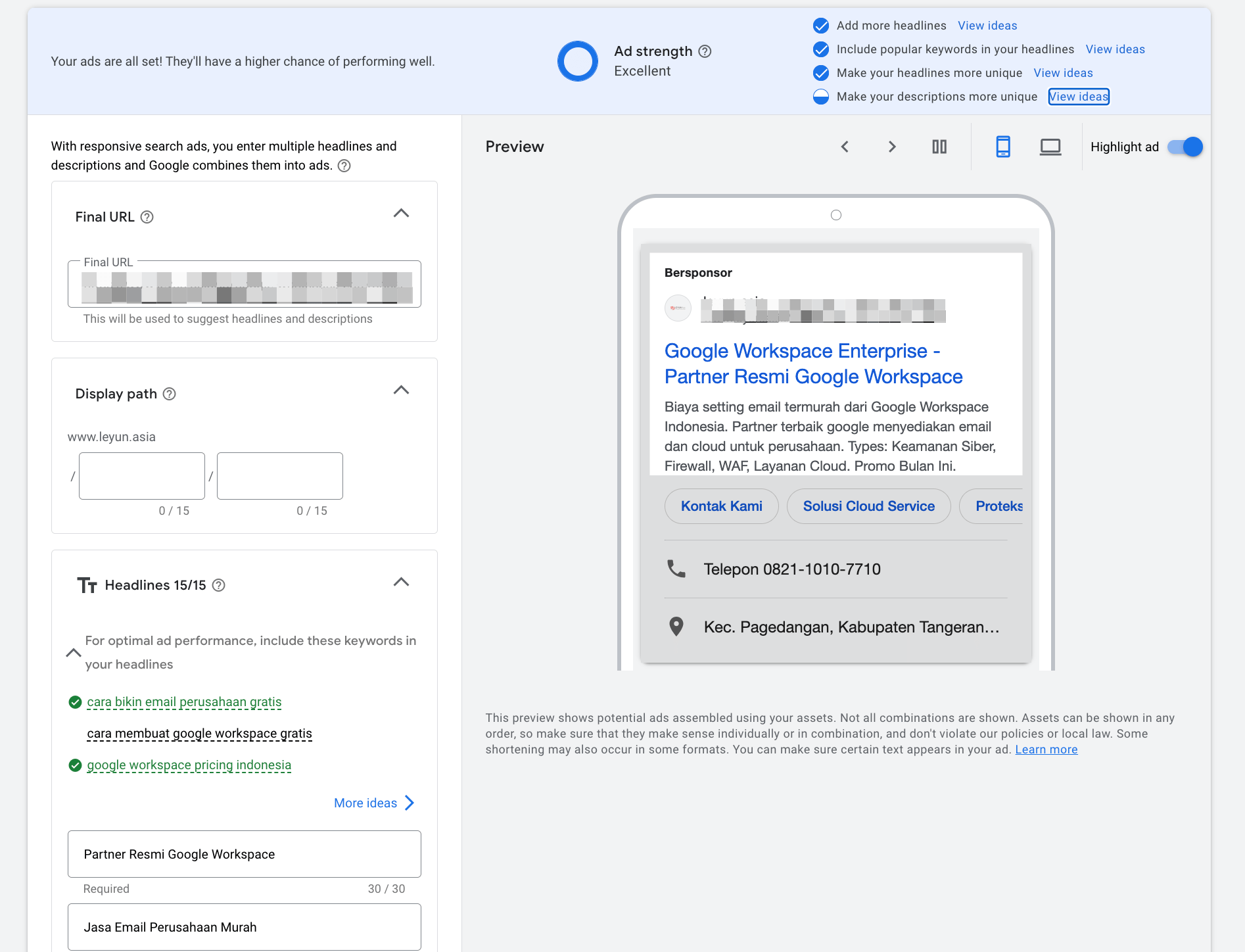
Task: Open the Learn more link
Action: click(1046, 750)
